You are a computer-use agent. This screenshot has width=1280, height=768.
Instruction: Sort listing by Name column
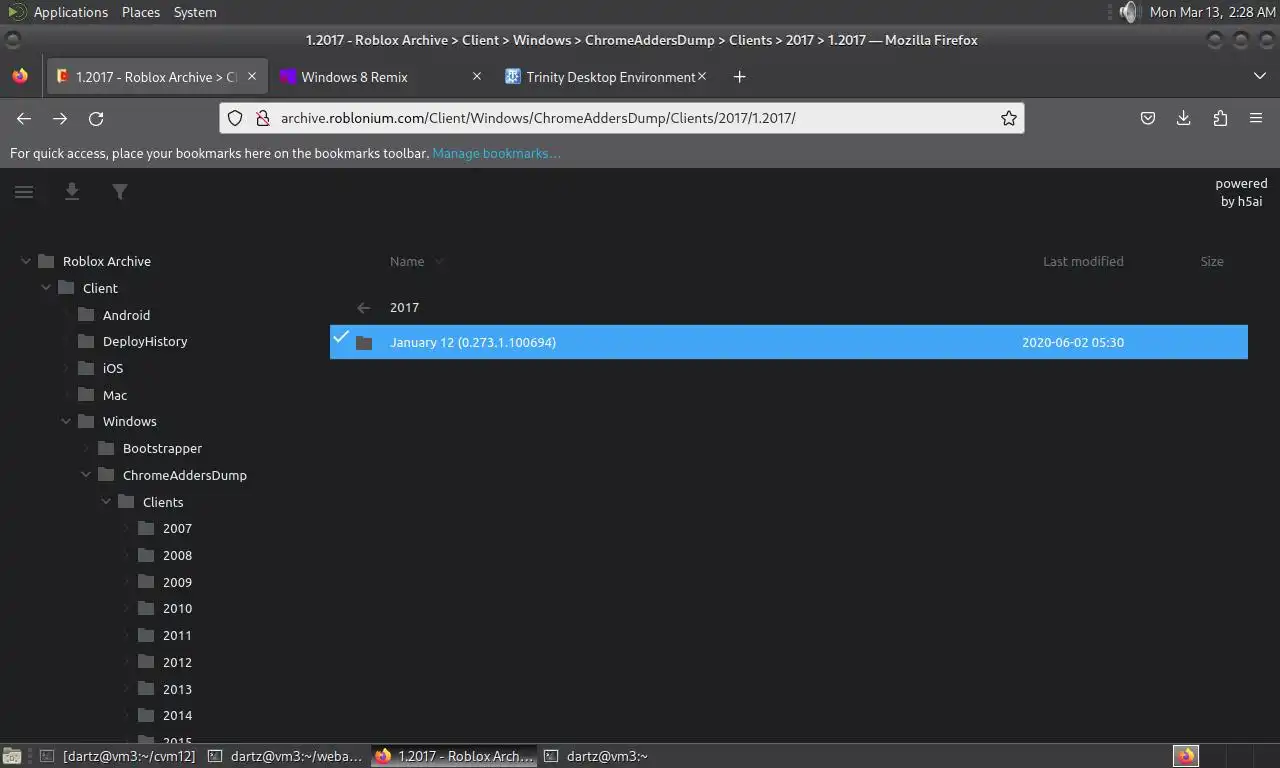407,261
